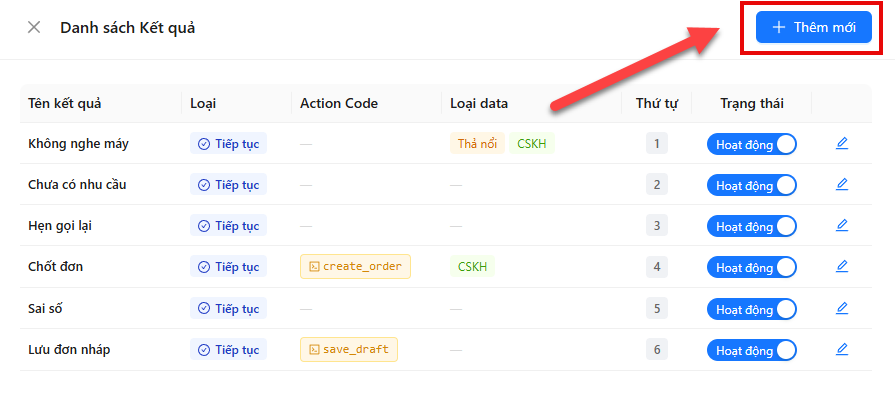This screenshot has width=895, height=409.
Task: Click the create_order action code tag
Action: pyautogui.click(x=355, y=266)
